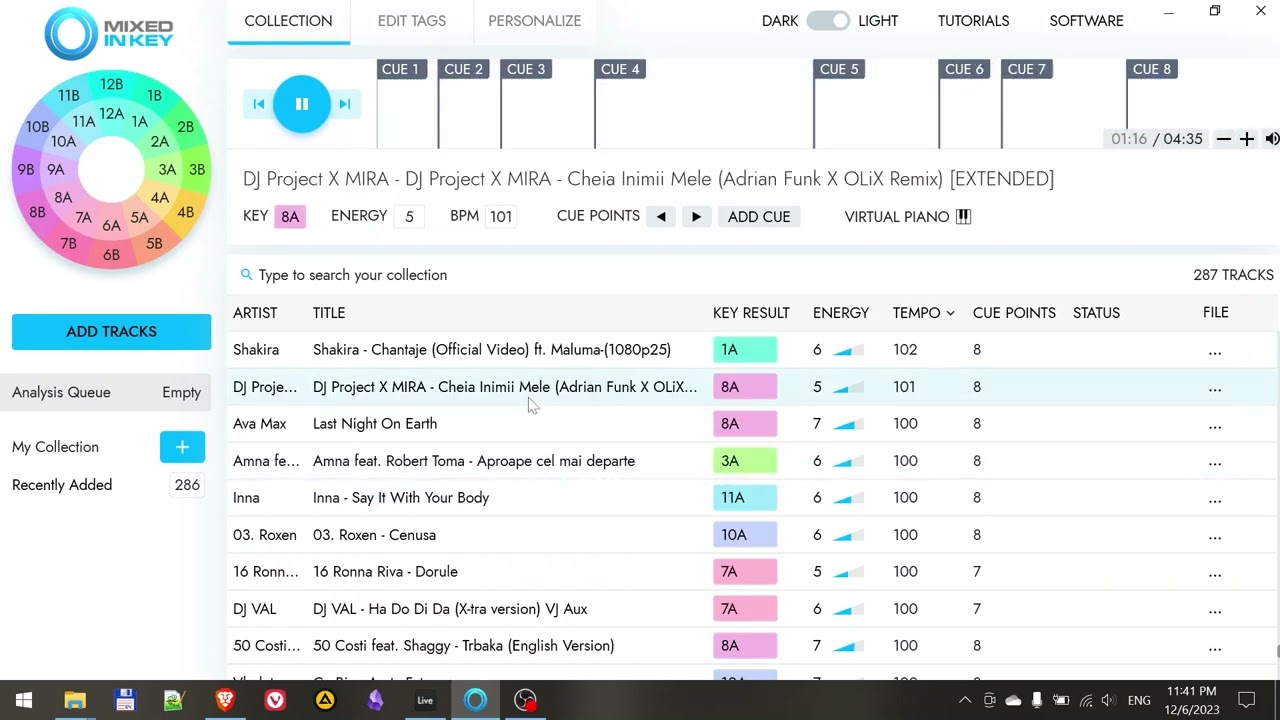Click the Add Cue button
Screen dimensions: 1280x720
click(759, 216)
